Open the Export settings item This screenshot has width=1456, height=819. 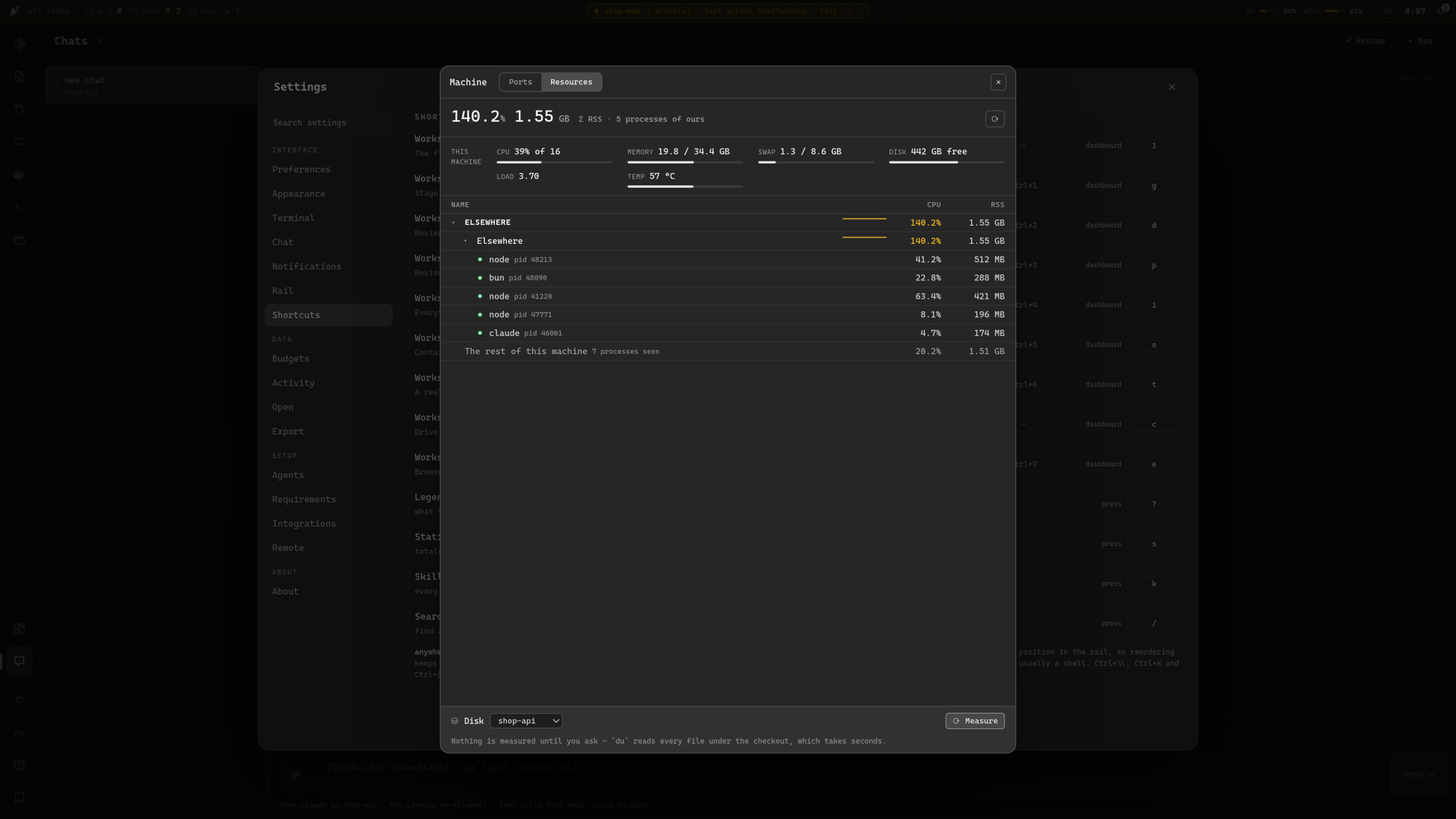click(328, 432)
